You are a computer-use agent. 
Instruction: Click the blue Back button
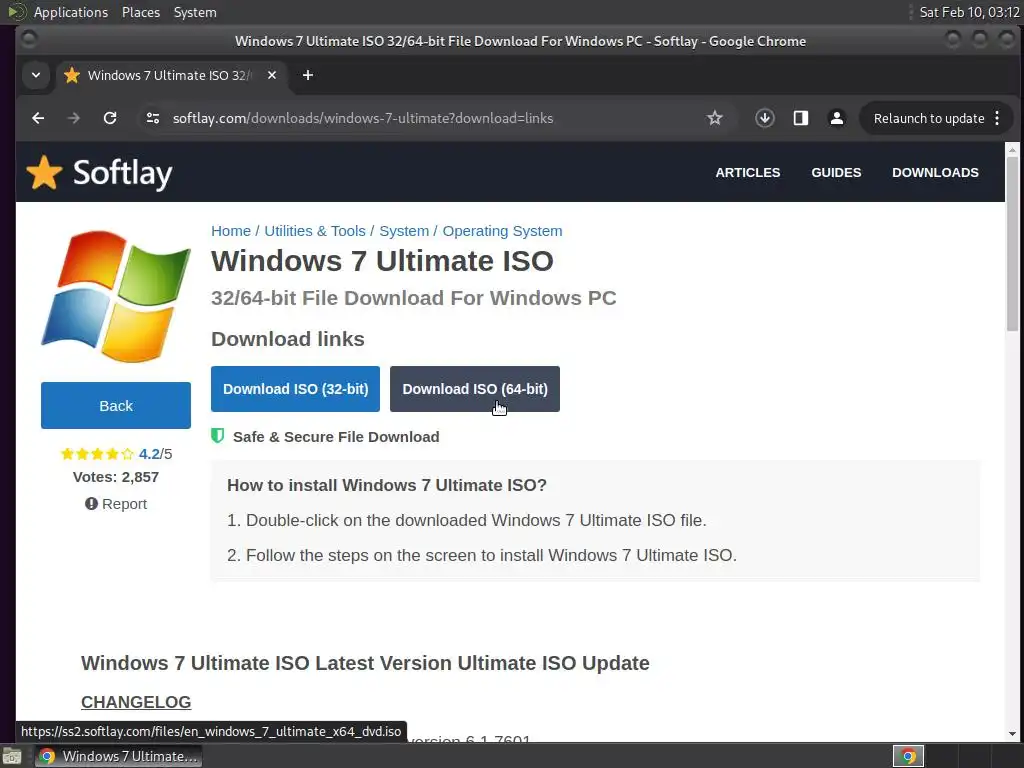[116, 406]
